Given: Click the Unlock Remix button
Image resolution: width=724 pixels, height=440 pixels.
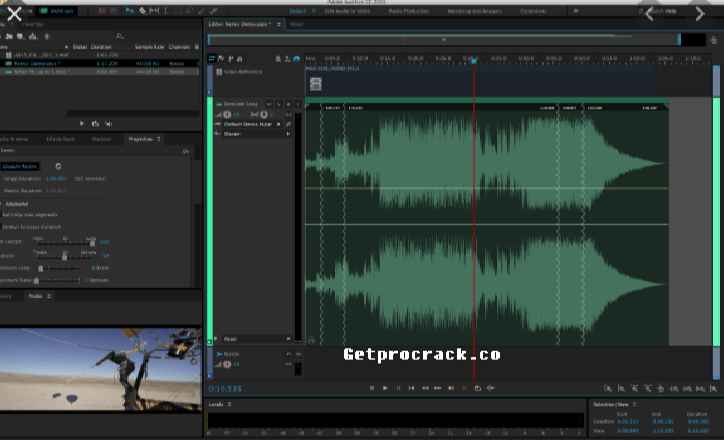Looking at the screenshot, I should [21, 166].
